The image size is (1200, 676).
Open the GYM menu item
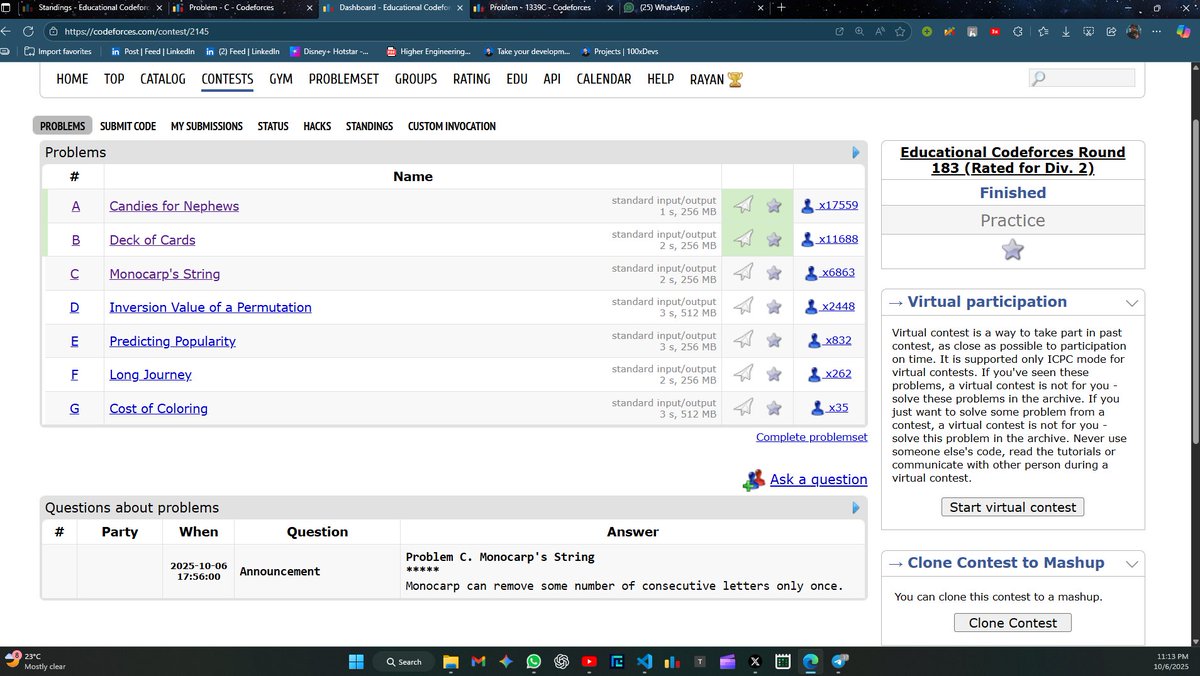(x=281, y=79)
